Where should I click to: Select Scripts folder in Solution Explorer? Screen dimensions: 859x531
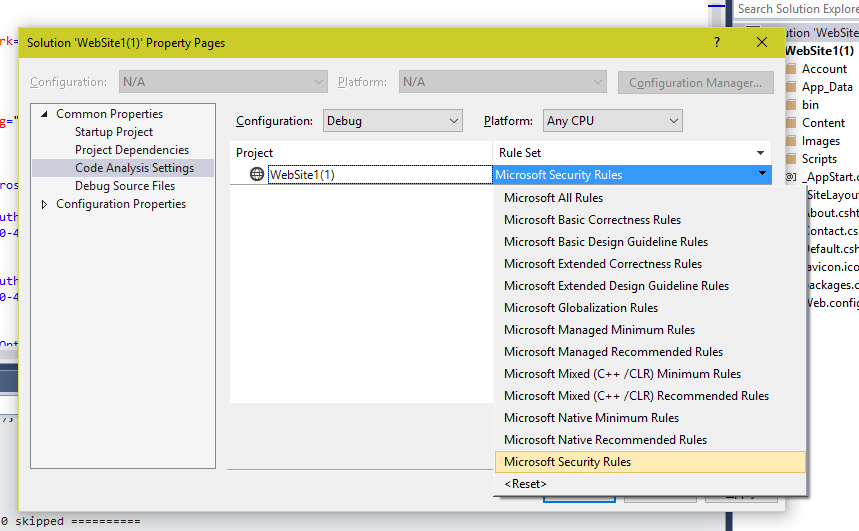pos(819,159)
